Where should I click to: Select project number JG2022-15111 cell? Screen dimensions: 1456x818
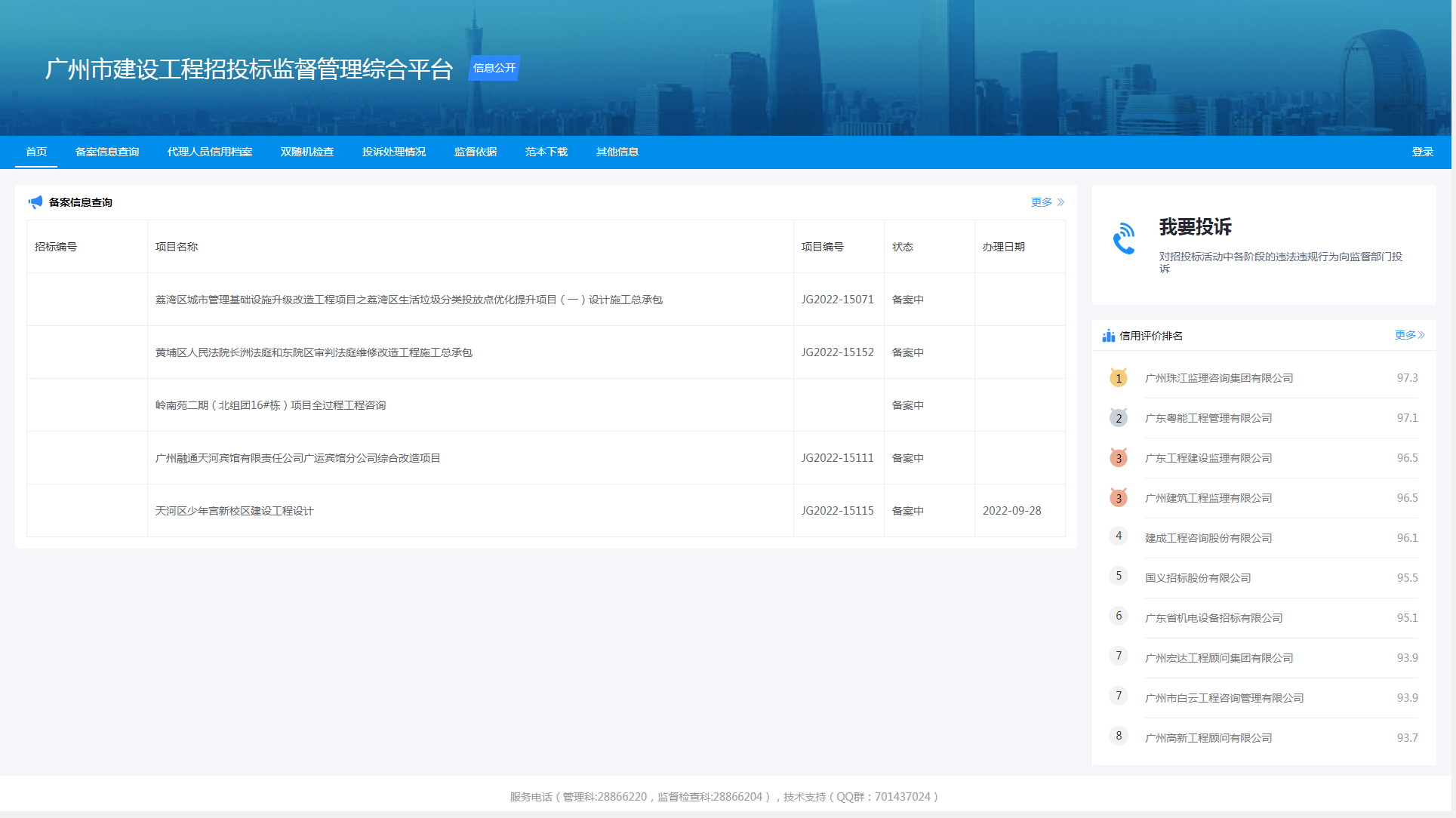837,458
